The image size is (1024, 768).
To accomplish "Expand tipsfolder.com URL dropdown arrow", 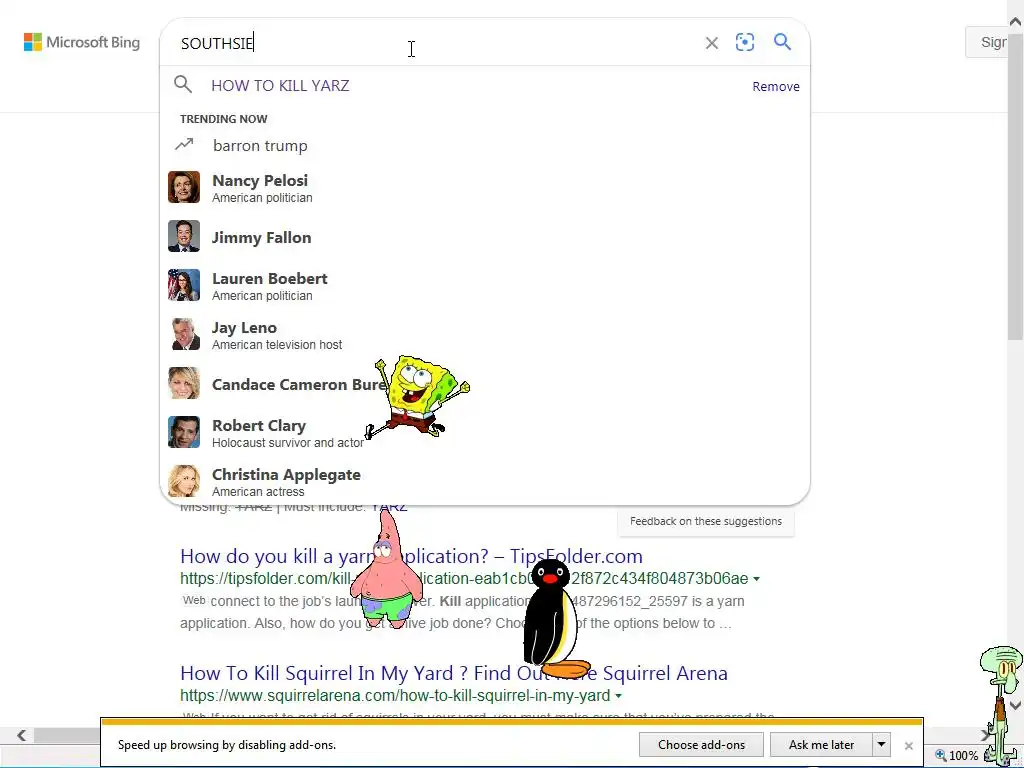I will coord(756,579).
